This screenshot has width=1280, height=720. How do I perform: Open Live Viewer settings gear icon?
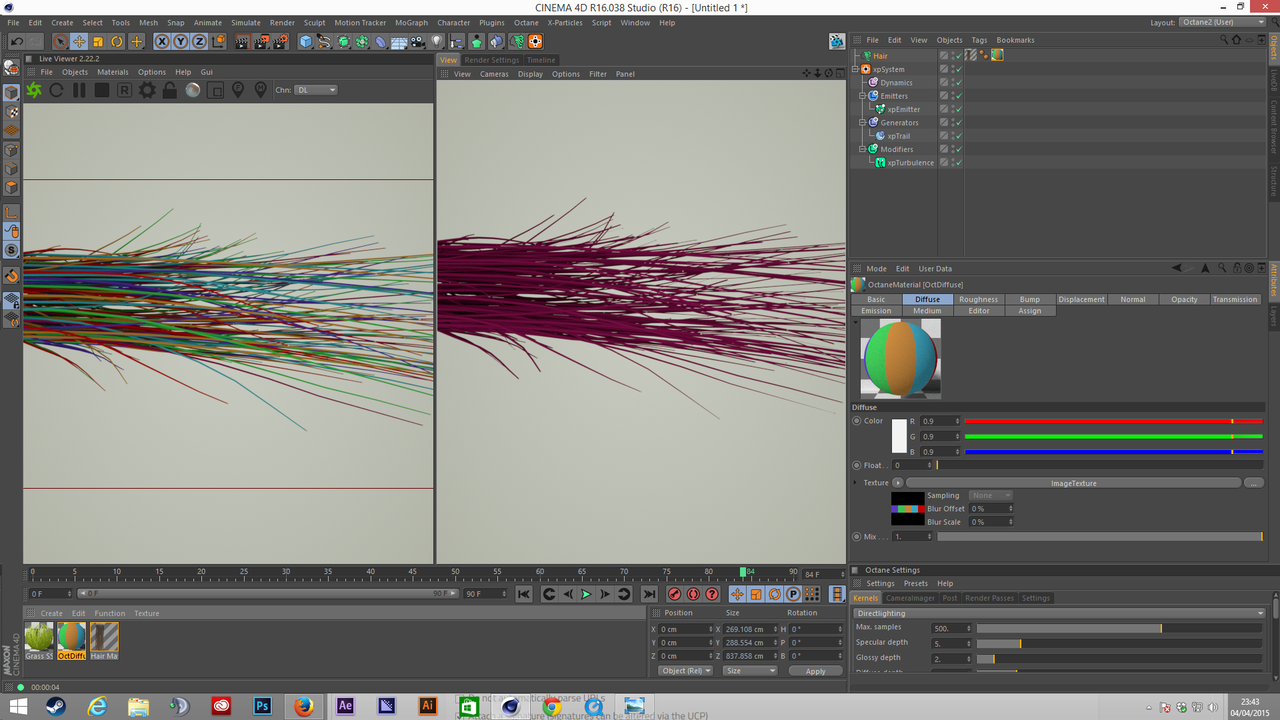tap(147, 90)
